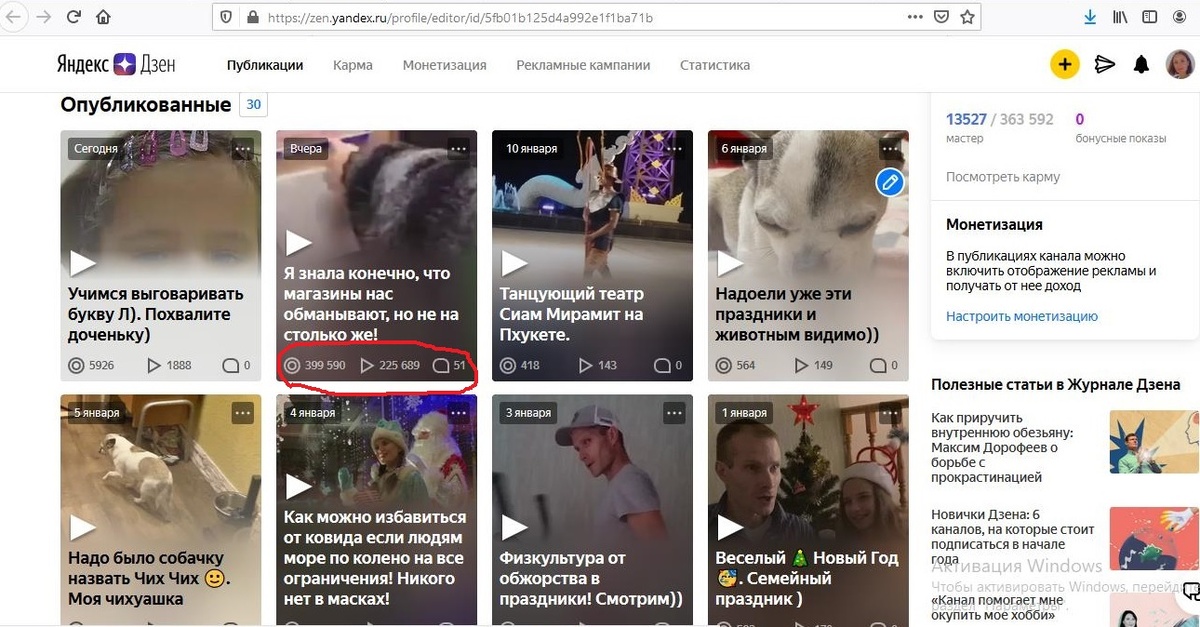The height and width of the screenshot is (627, 1200).
Task: Open the Рекламные кампании tab
Action: pos(583,65)
